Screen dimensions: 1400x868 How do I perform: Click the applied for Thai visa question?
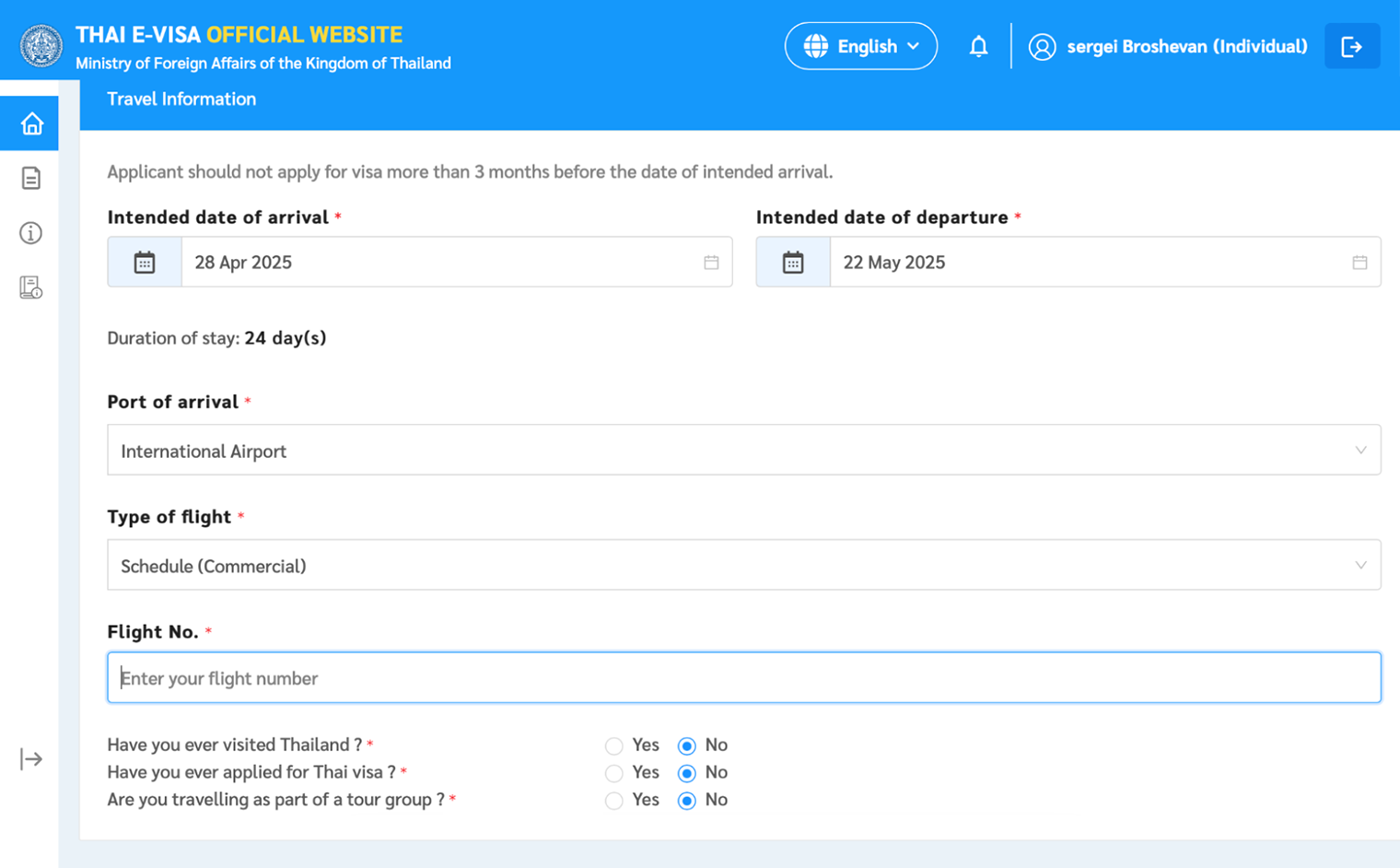pos(251,773)
